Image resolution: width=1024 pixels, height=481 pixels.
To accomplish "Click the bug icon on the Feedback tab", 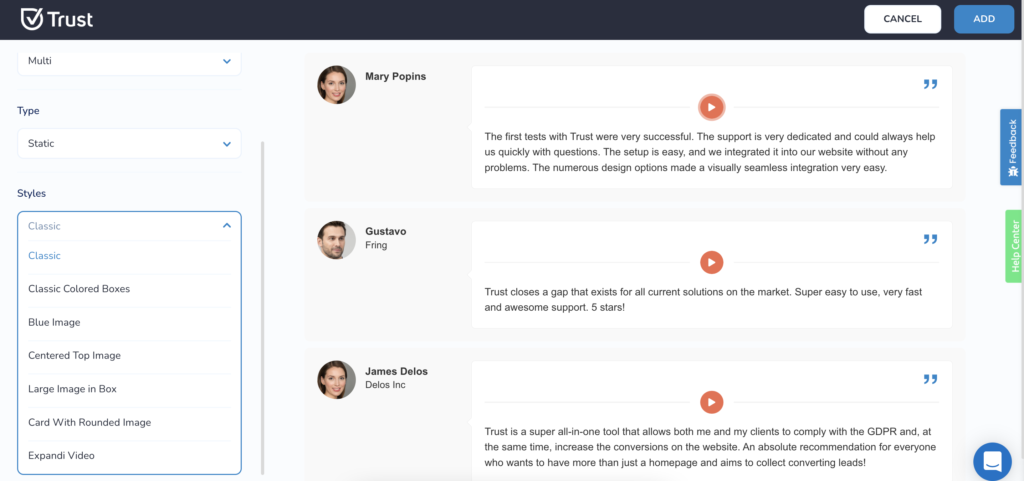I will click(x=1012, y=172).
